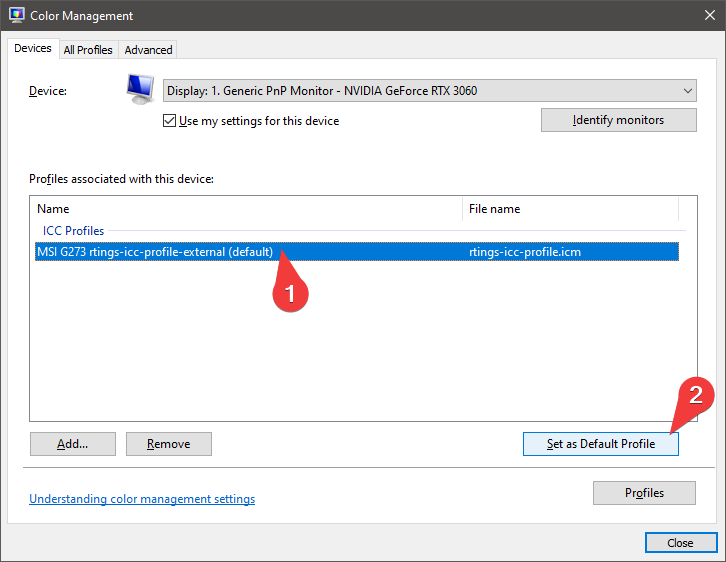Sort by the Name column header
The width and height of the screenshot is (726, 562).
pyautogui.click(x=245, y=209)
